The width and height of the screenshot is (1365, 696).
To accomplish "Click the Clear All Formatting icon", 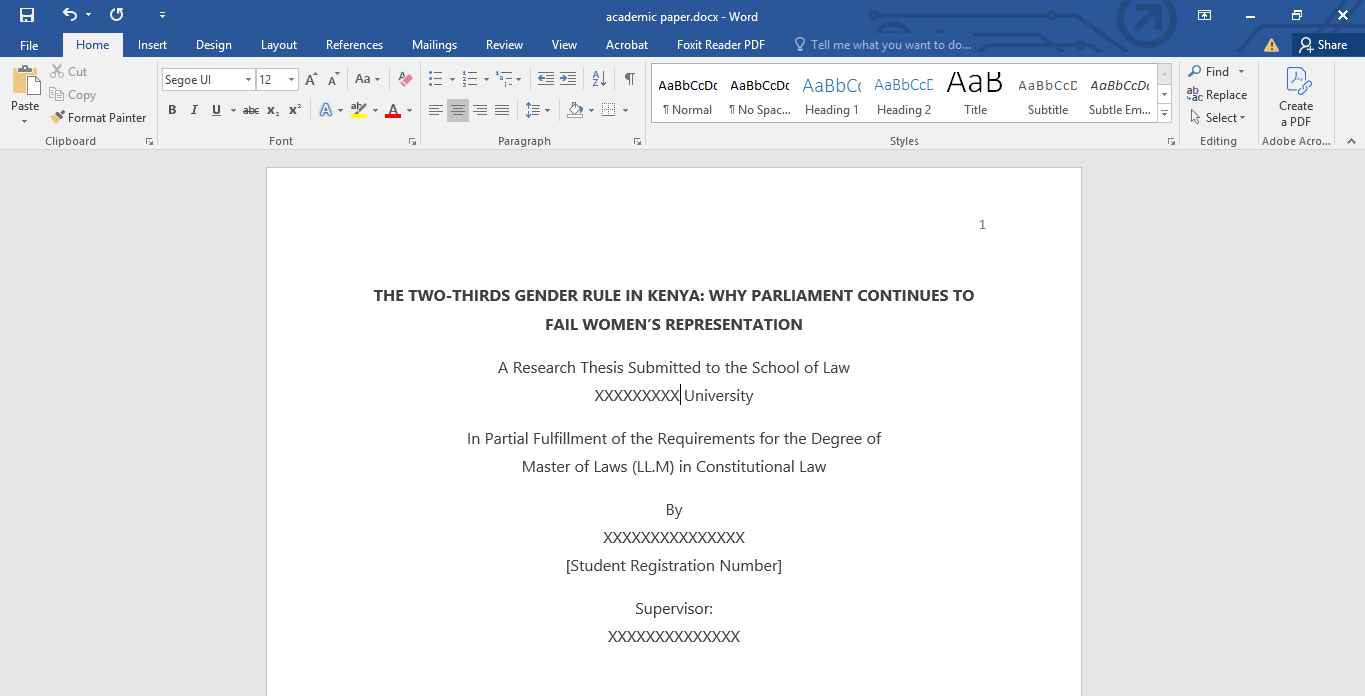I will 405,79.
